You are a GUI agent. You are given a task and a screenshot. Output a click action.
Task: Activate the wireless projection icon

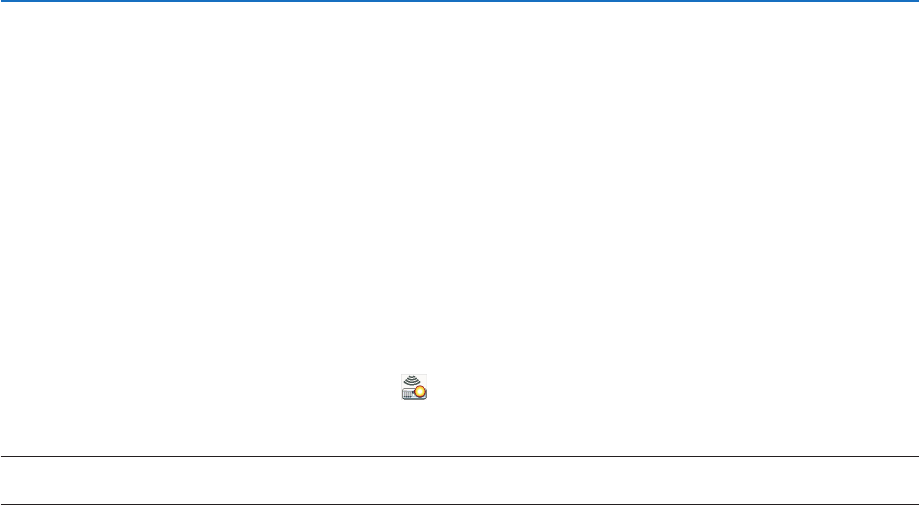click(x=414, y=387)
